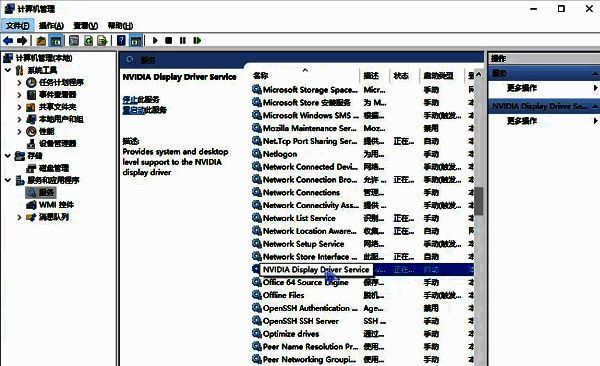This screenshot has width=600, height=366.
Task: Restart the service with the Restart icon
Action: pos(197,40)
